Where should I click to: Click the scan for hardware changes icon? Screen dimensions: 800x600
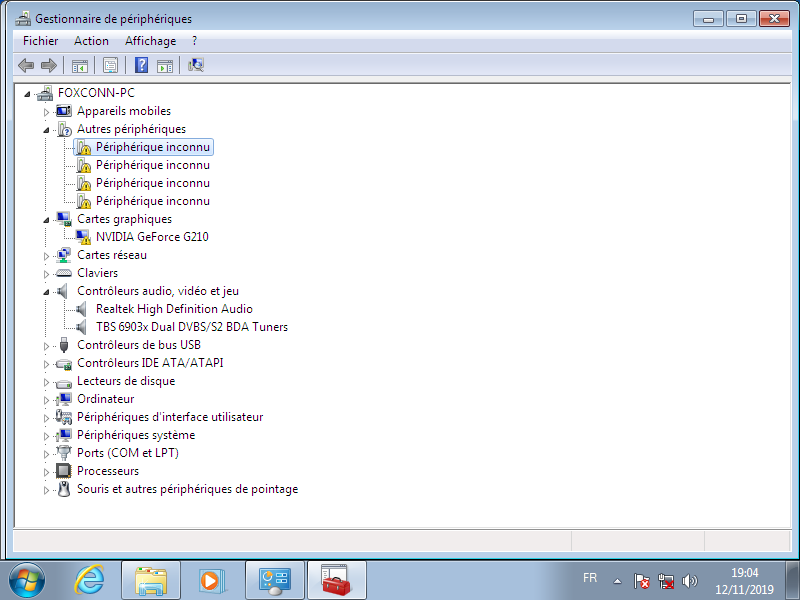(196, 66)
